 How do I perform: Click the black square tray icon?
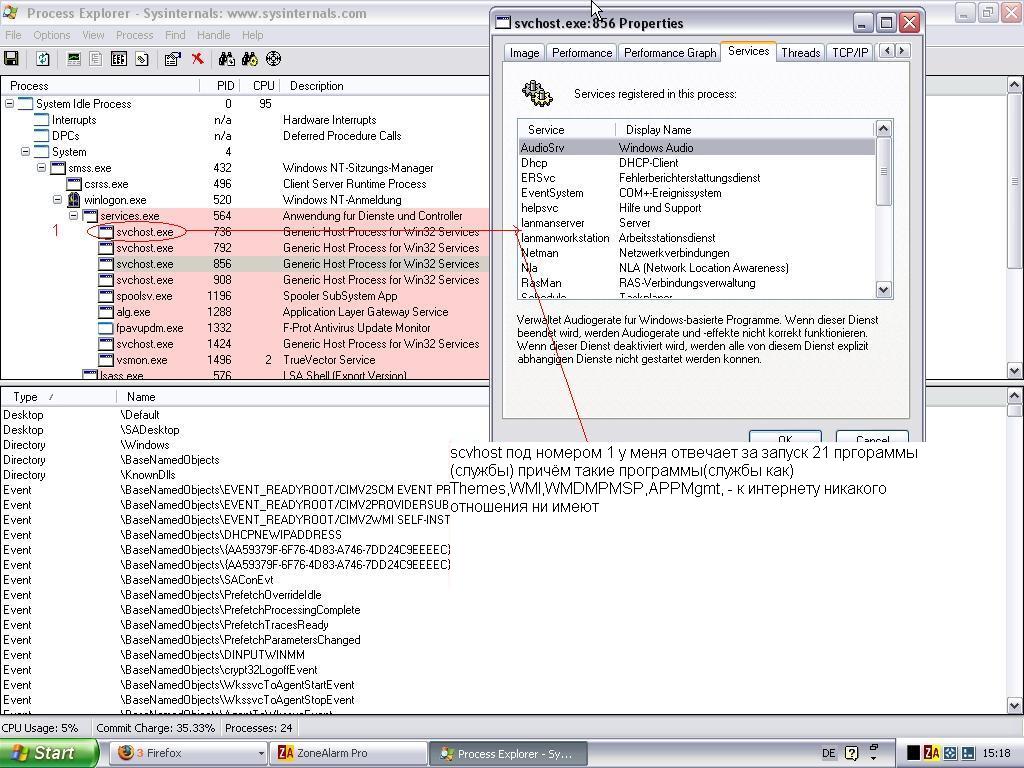point(914,753)
